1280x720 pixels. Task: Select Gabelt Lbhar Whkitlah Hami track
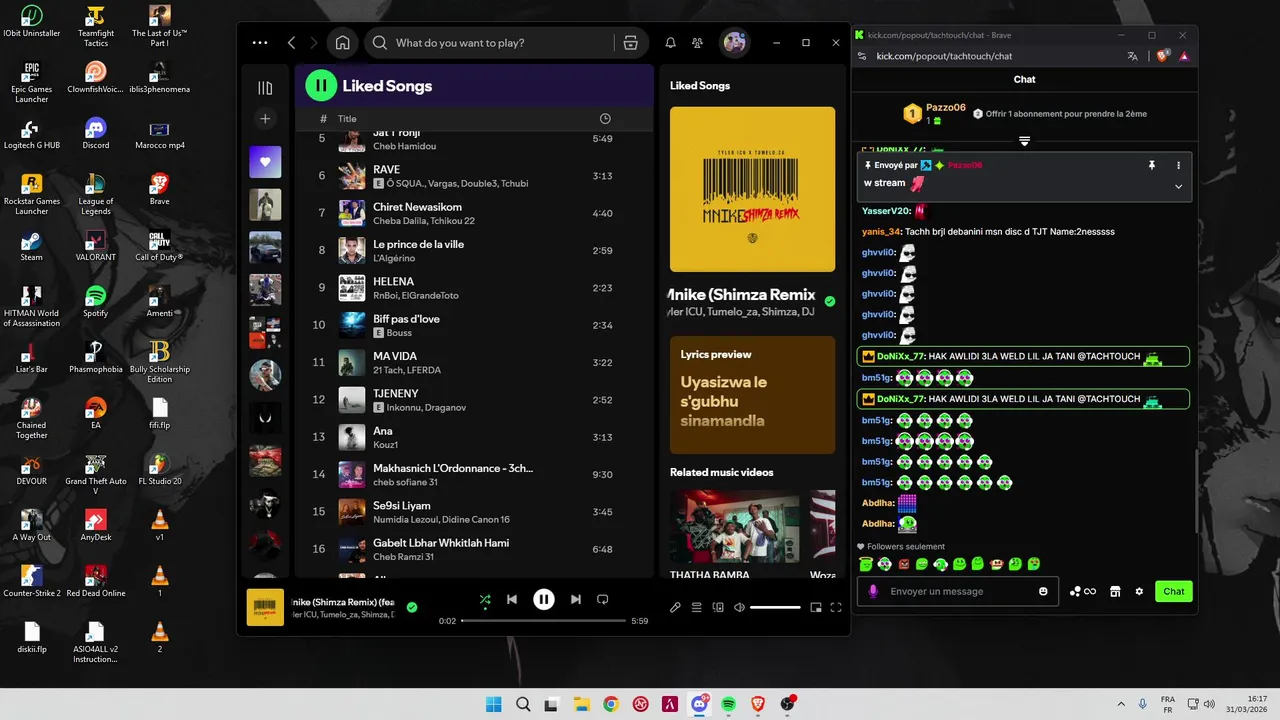click(x=474, y=549)
